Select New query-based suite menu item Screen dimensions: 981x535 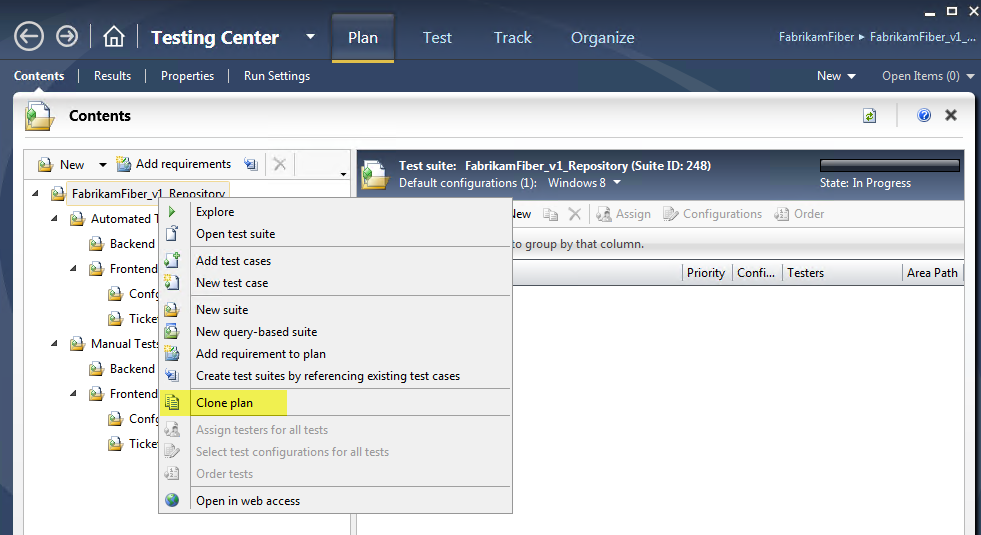coord(256,332)
